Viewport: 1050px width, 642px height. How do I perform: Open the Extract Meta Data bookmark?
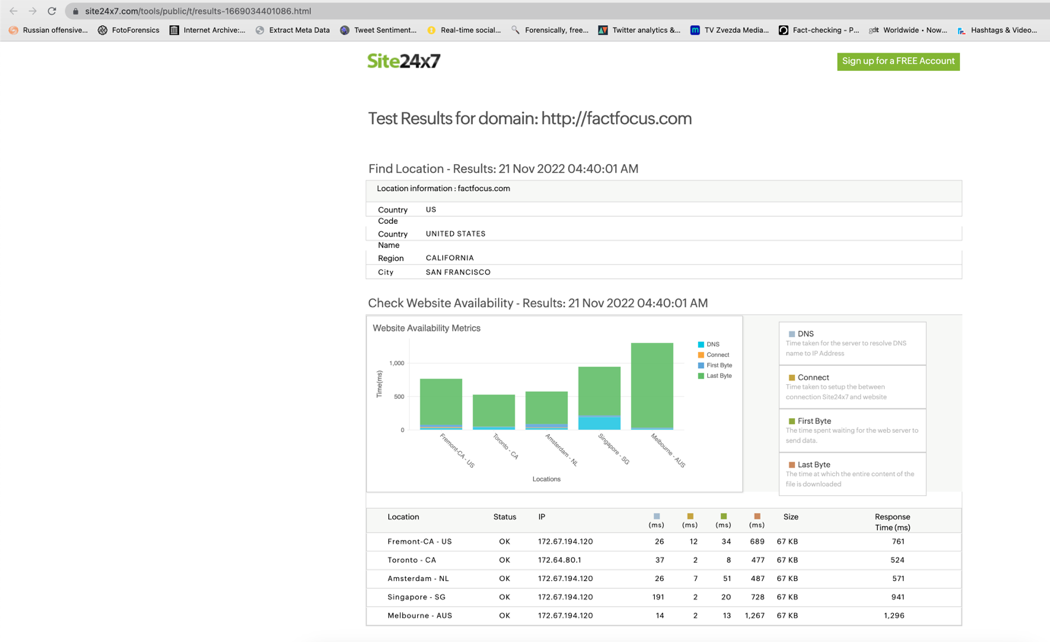293,30
